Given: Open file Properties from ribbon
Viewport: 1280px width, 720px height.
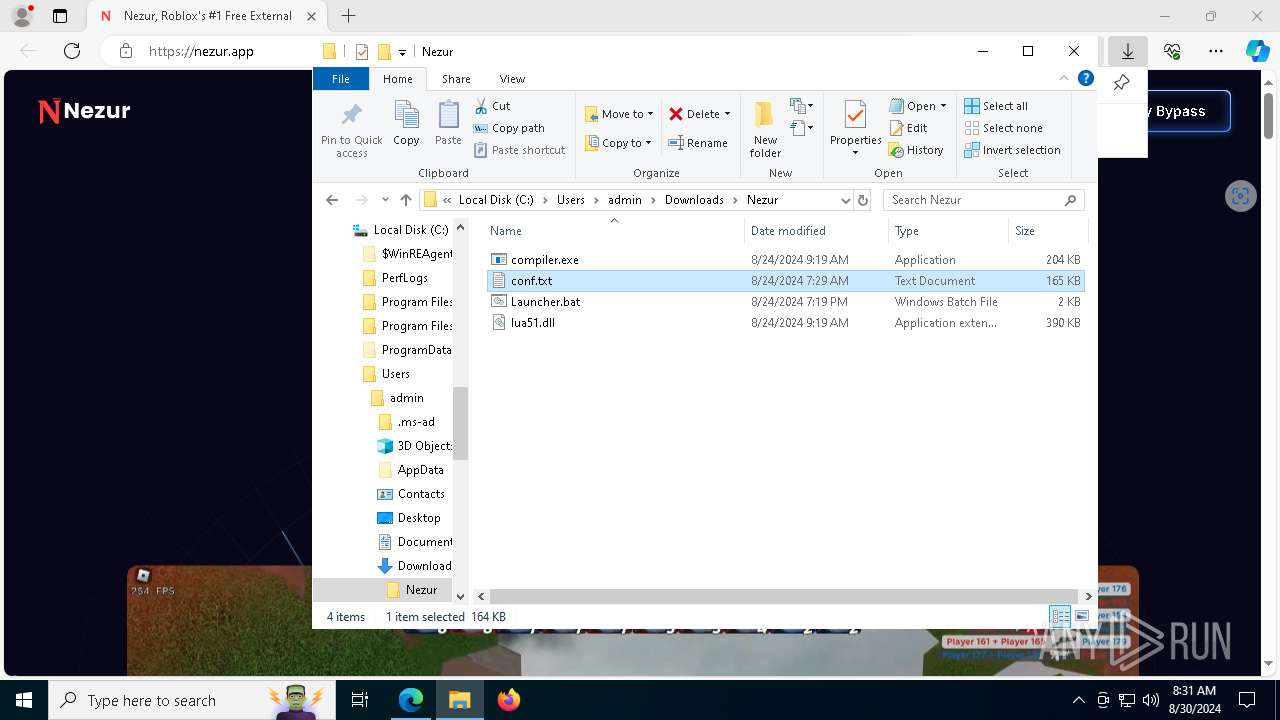Looking at the screenshot, I should point(855,129).
